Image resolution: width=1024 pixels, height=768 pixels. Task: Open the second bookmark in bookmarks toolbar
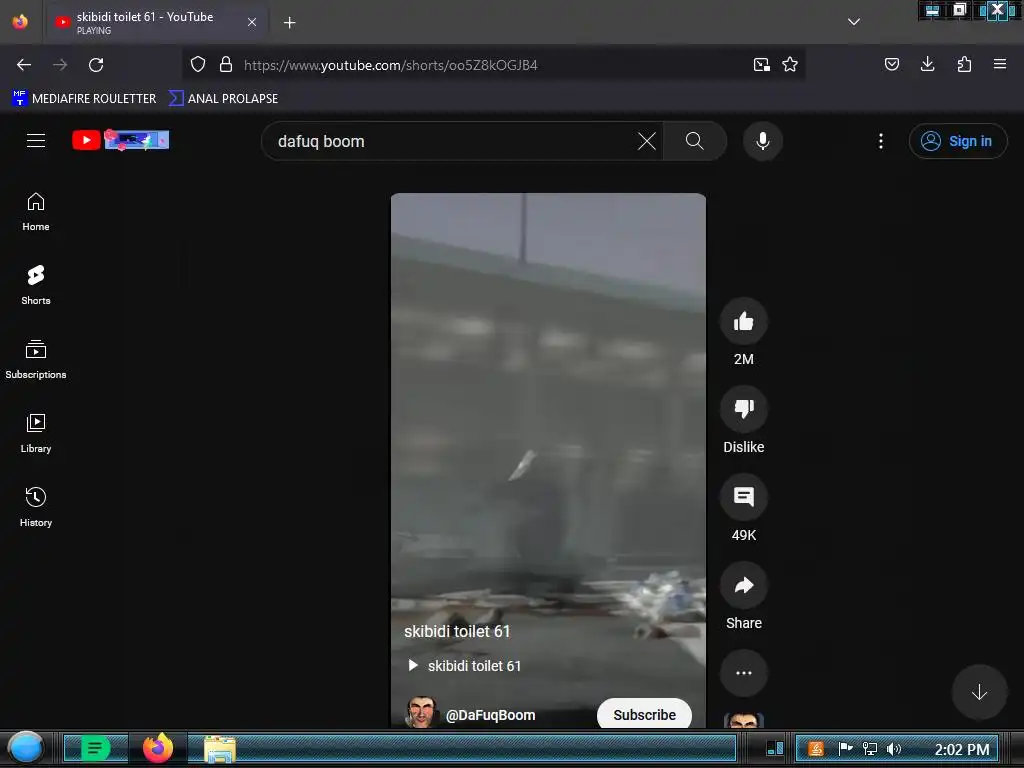click(x=223, y=99)
